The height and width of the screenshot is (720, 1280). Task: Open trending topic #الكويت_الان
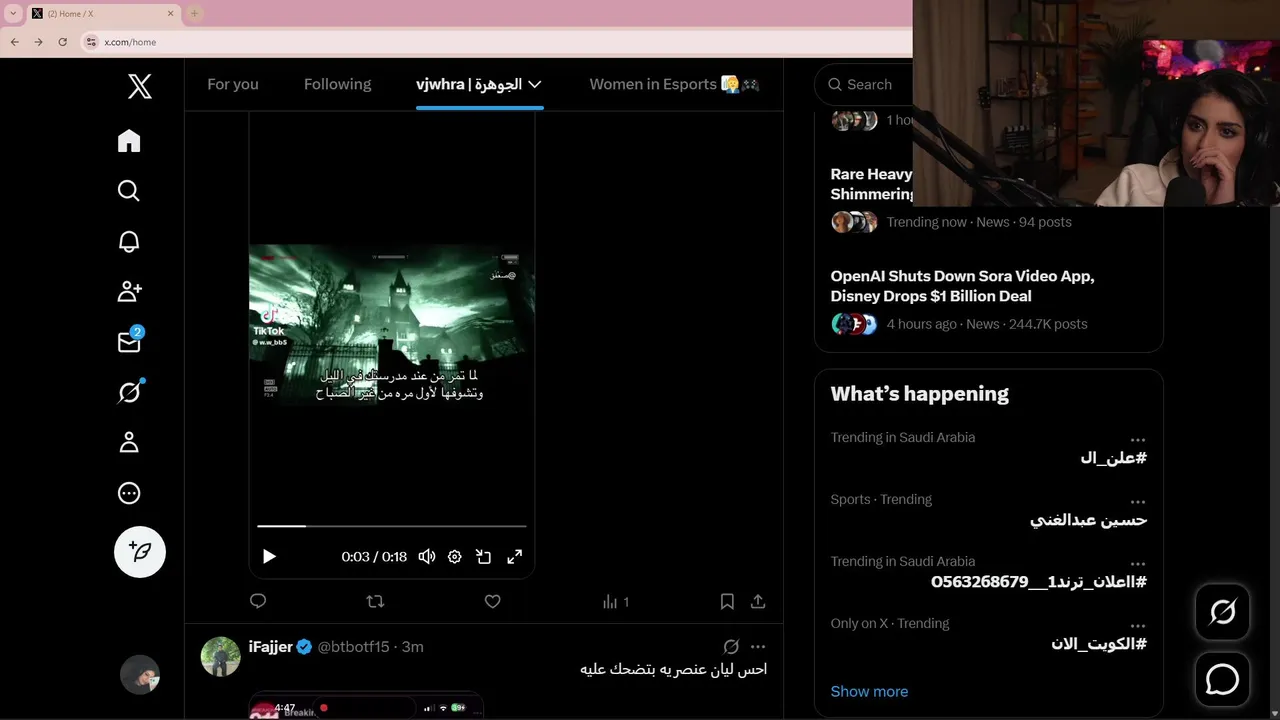[1099, 644]
